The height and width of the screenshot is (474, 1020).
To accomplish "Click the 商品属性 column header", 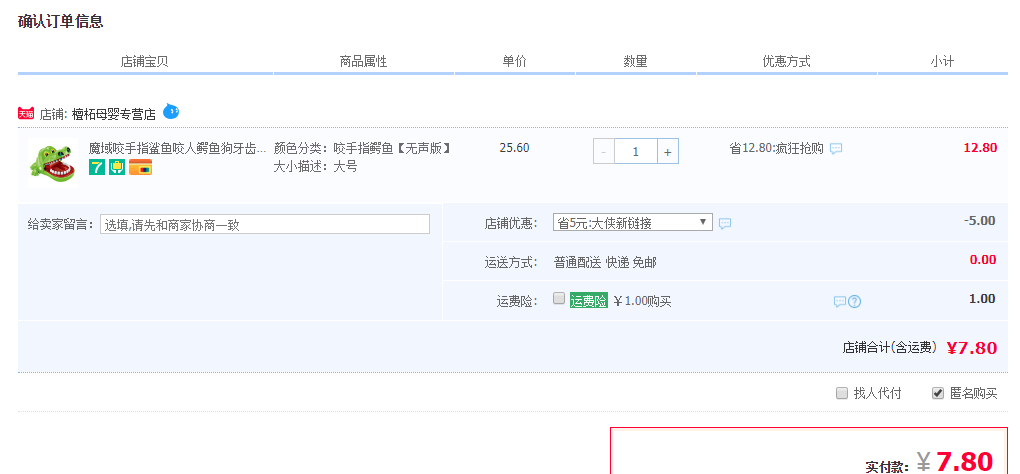I will coord(364,62).
